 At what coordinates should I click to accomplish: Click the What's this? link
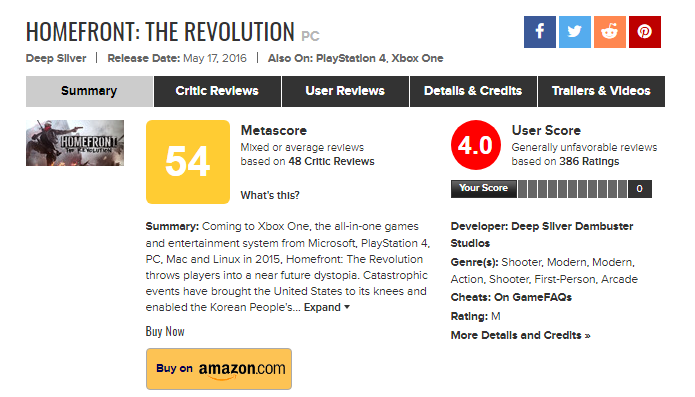(270, 195)
